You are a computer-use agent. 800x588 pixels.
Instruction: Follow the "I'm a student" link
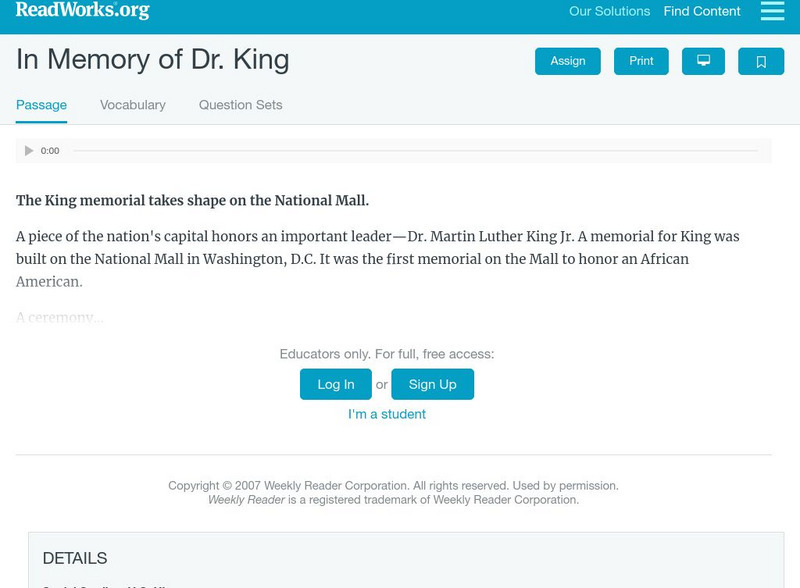[387, 414]
